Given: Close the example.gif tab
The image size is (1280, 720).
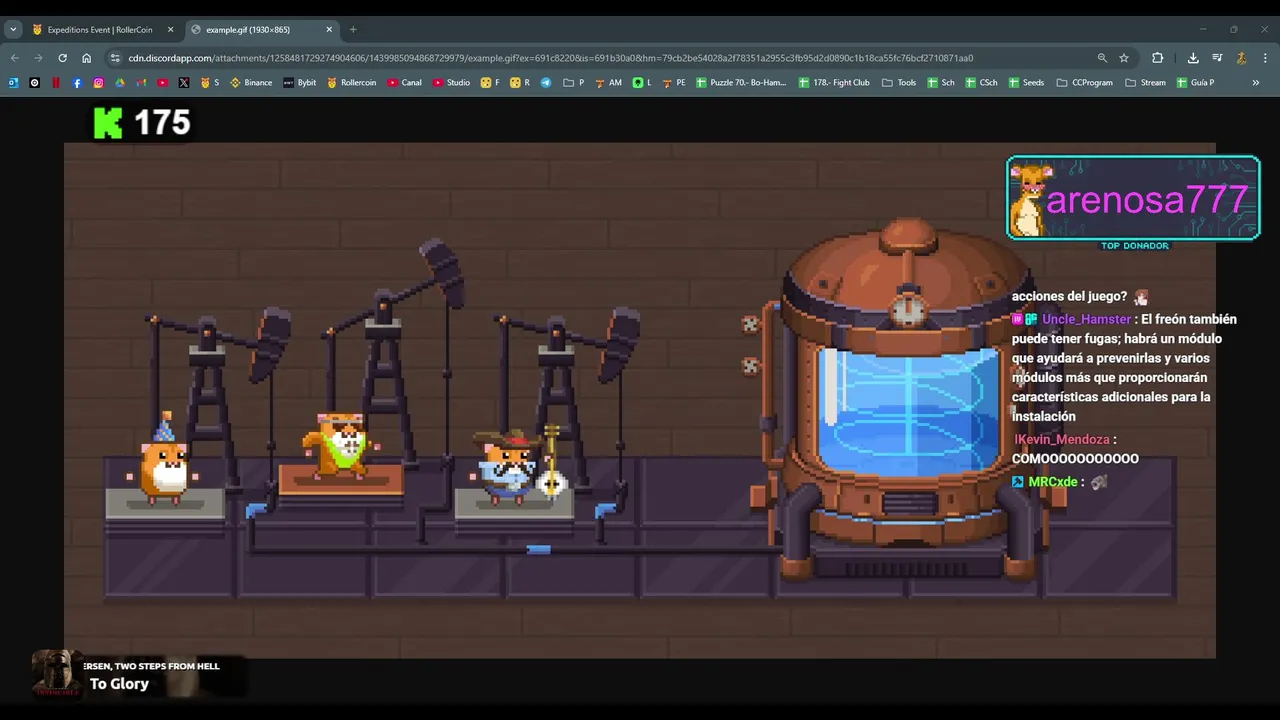Looking at the screenshot, I should coord(328,30).
